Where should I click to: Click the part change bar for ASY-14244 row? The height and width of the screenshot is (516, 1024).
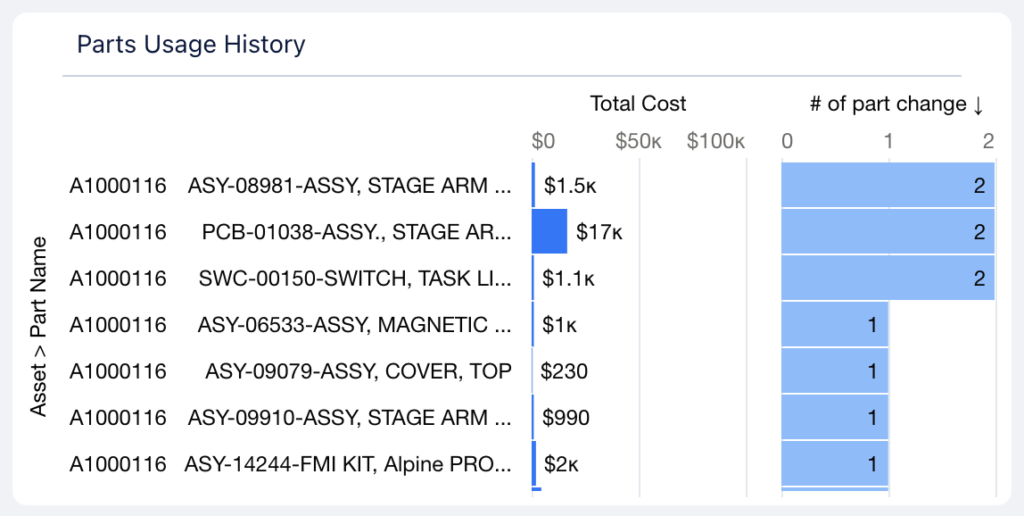click(x=834, y=464)
